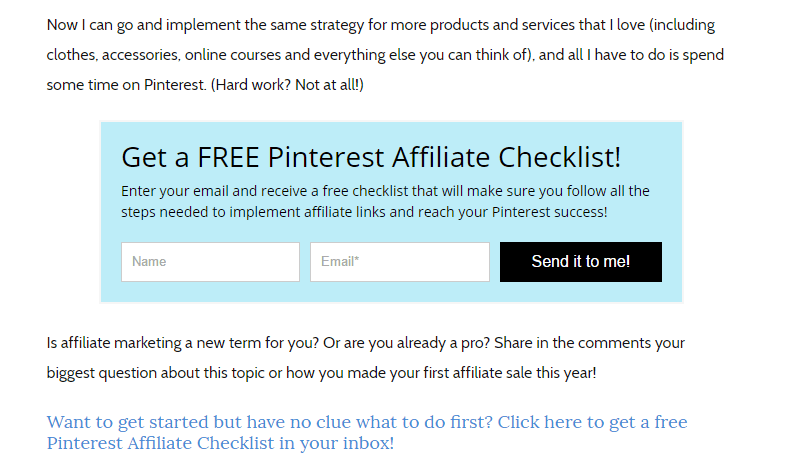Viewport: 797px width, 472px height.
Task: Click the 'Click here to get a free' link portion
Action: coord(592,422)
